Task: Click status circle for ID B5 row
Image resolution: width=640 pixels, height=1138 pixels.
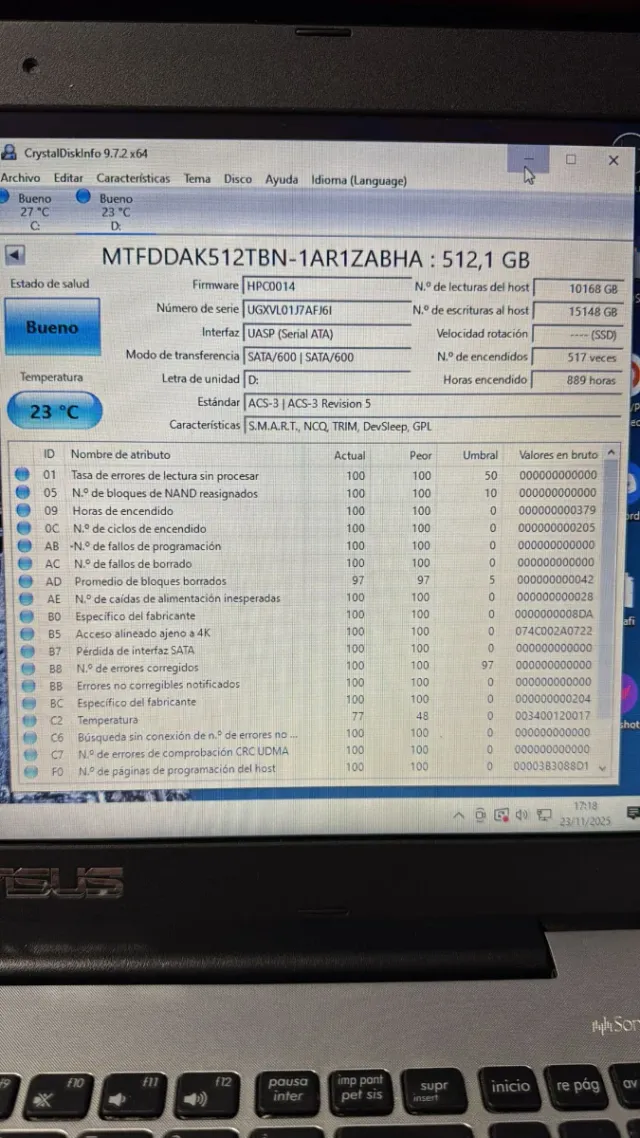Action: click(x=27, y=633)
